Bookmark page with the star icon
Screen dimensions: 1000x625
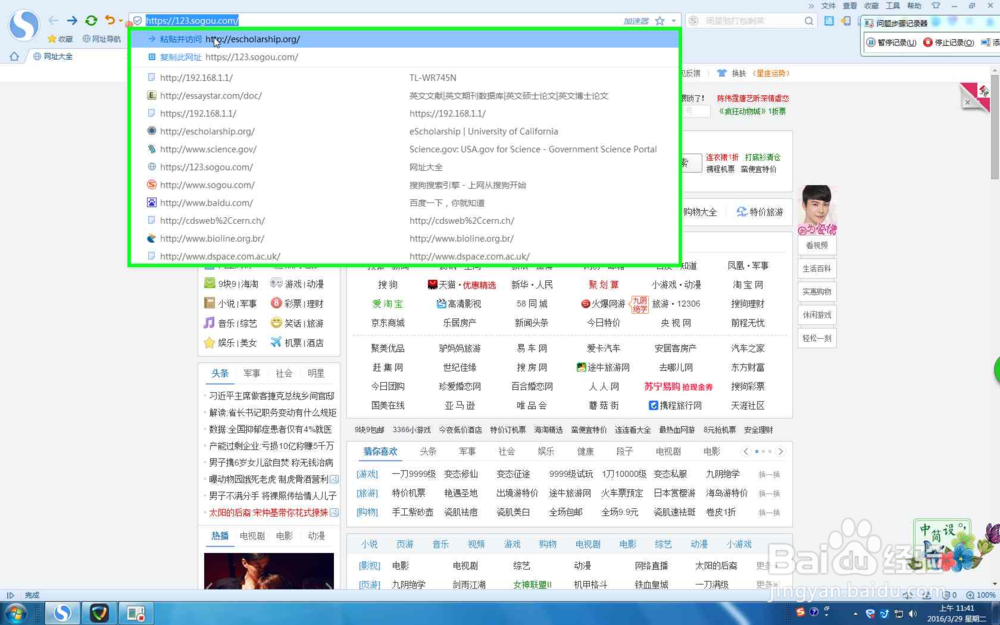tap(660, 21)
